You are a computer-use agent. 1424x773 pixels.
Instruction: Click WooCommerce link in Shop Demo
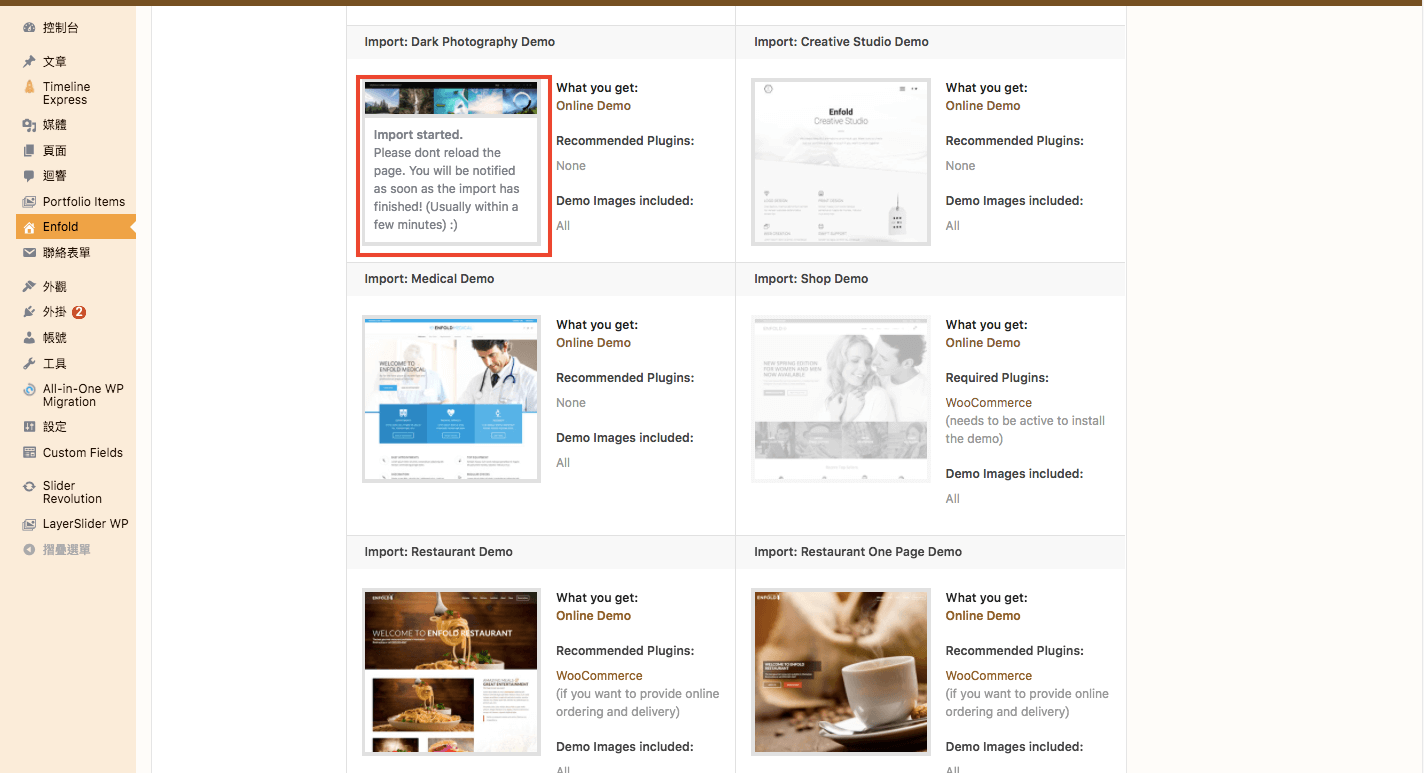pos(989,403)
